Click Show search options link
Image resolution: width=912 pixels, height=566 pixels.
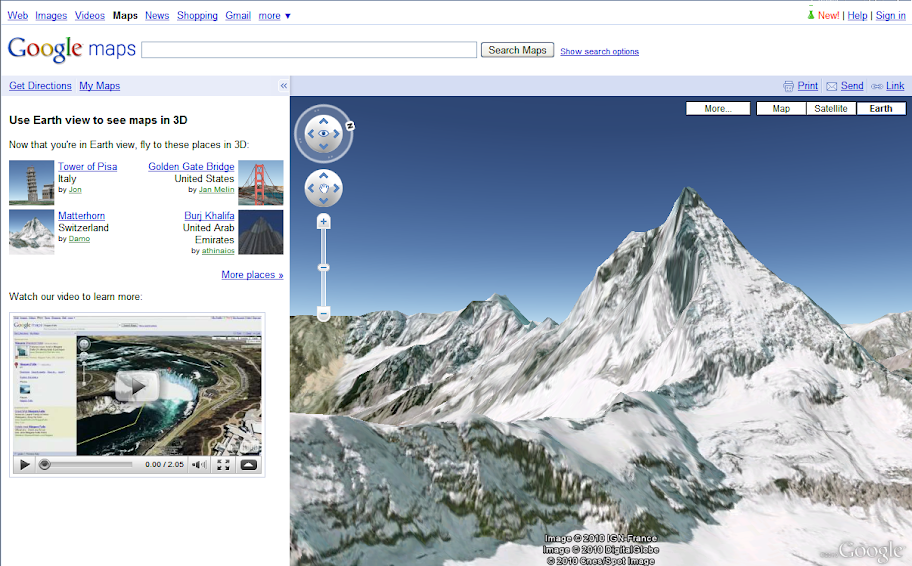599,51
